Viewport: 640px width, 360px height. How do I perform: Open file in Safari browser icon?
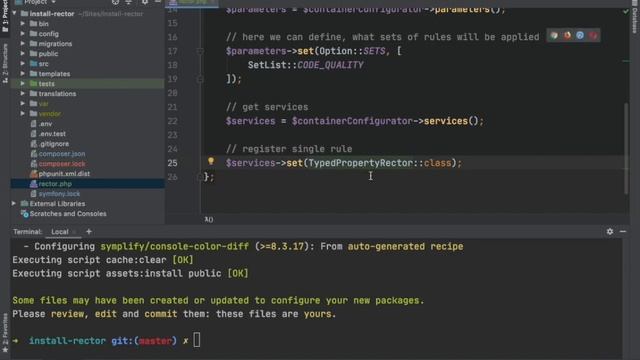[580, 36]
